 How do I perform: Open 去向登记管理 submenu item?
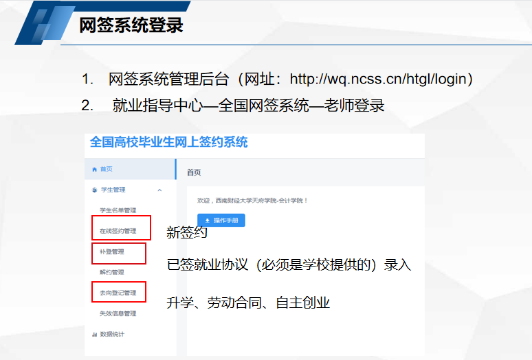coord(118,293)
